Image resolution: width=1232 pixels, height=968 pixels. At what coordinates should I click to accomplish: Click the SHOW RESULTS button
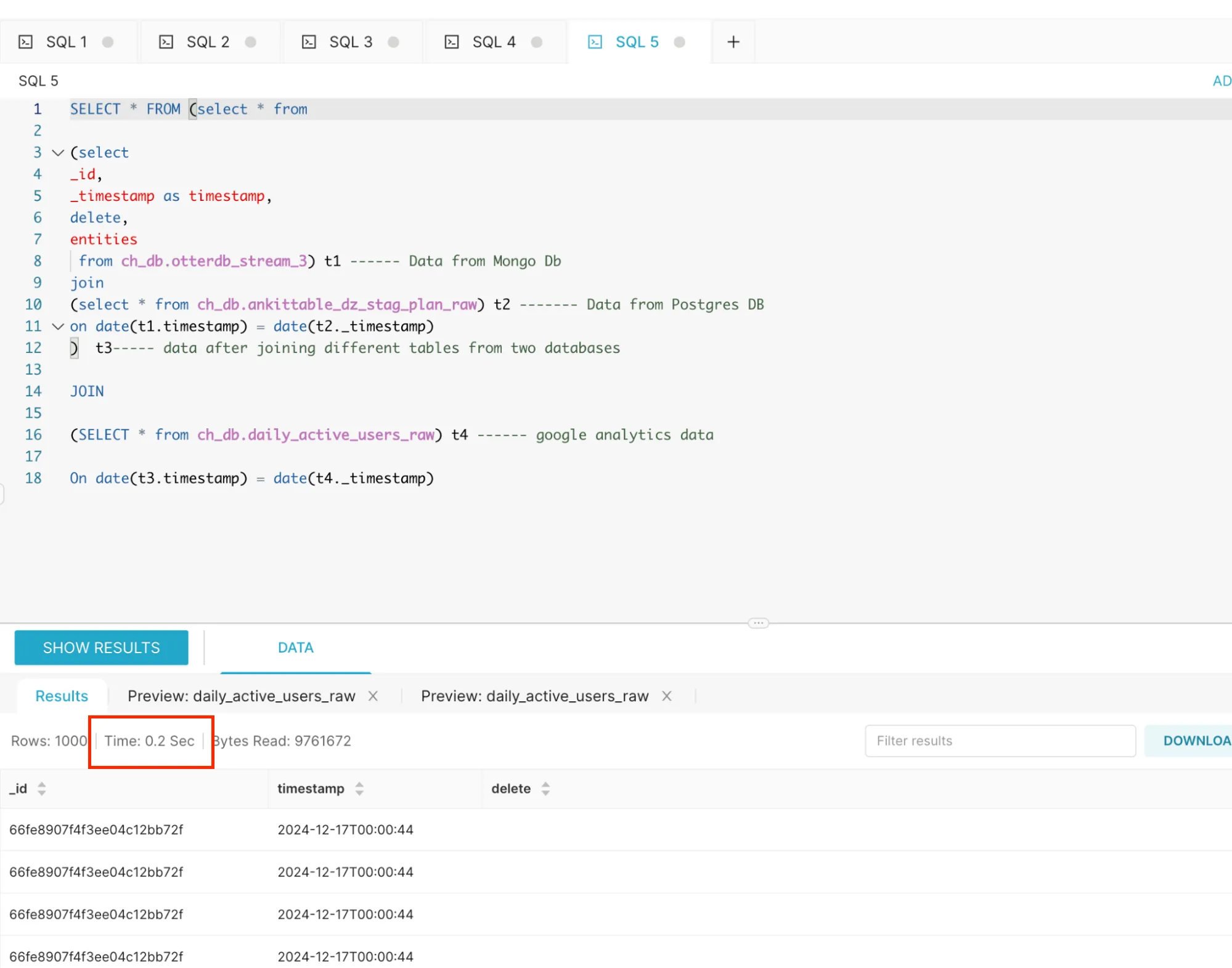[101, 648]
